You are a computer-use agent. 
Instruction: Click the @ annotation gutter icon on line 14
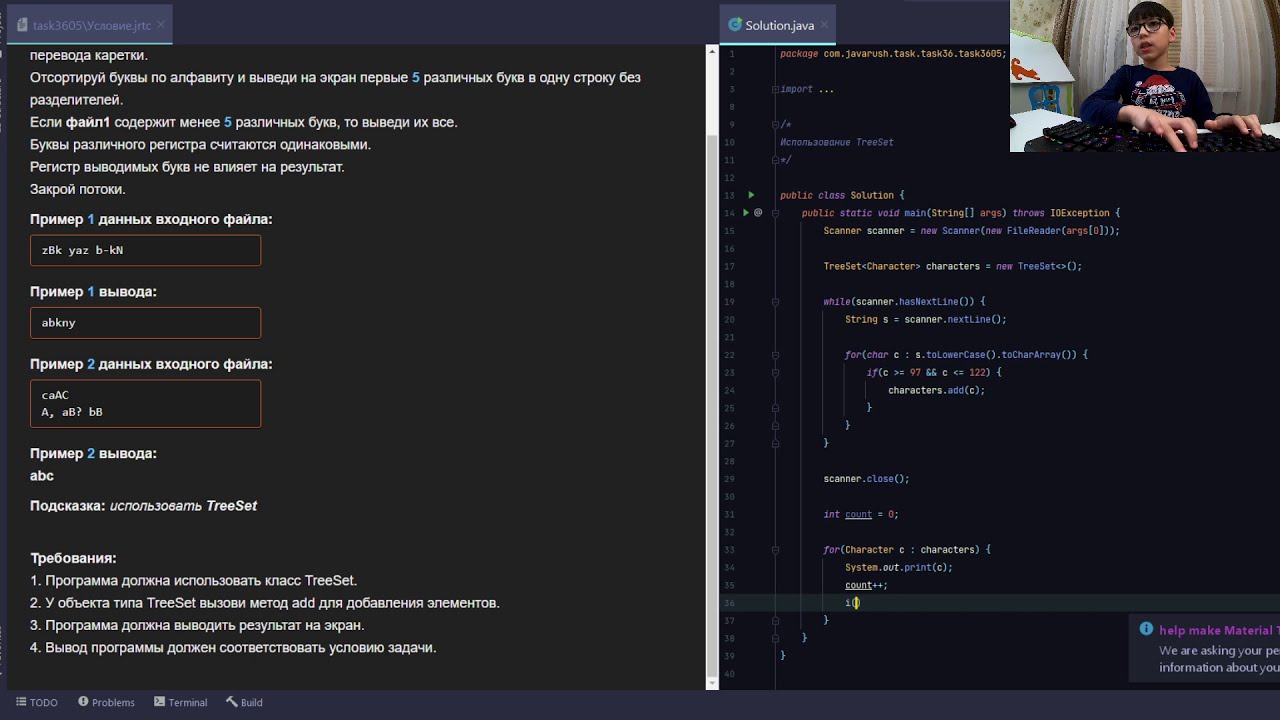[x=758, y=213]
